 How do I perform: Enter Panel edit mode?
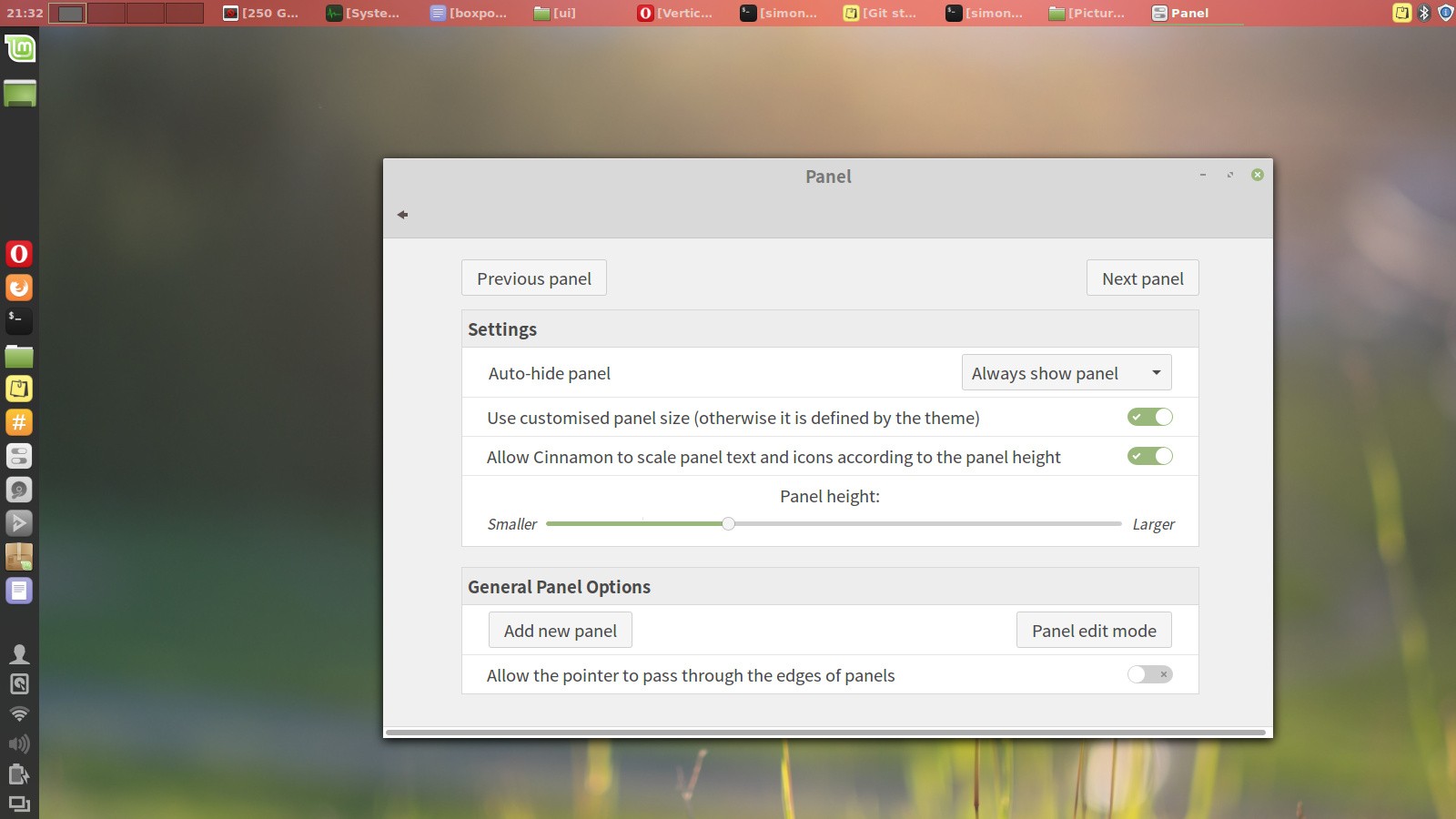1094,631
